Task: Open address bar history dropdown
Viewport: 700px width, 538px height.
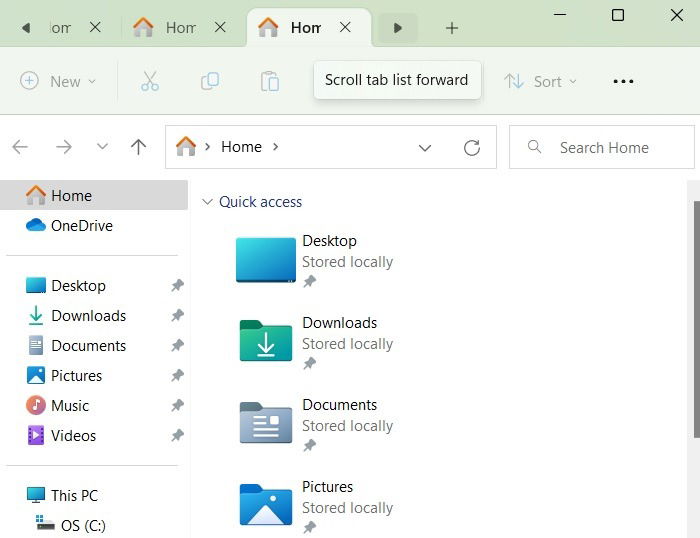Action: 425,147
